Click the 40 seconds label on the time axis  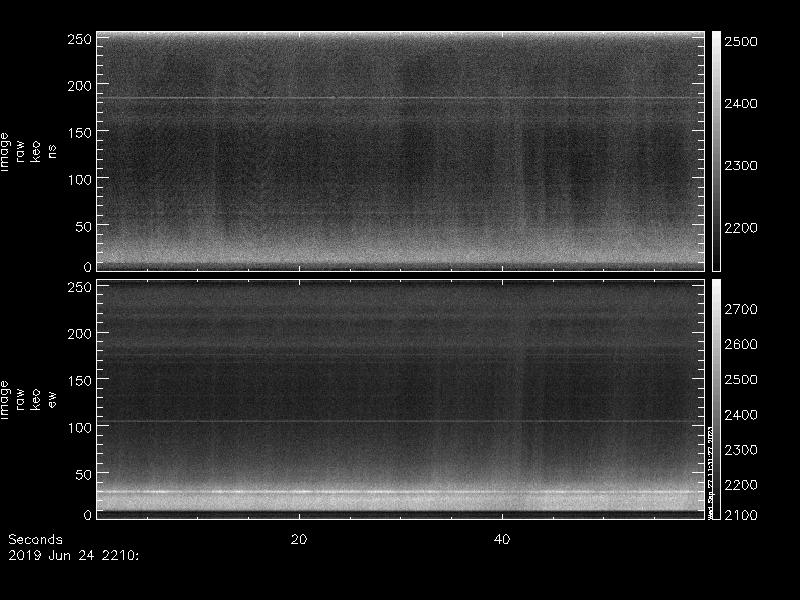(502, 539)
